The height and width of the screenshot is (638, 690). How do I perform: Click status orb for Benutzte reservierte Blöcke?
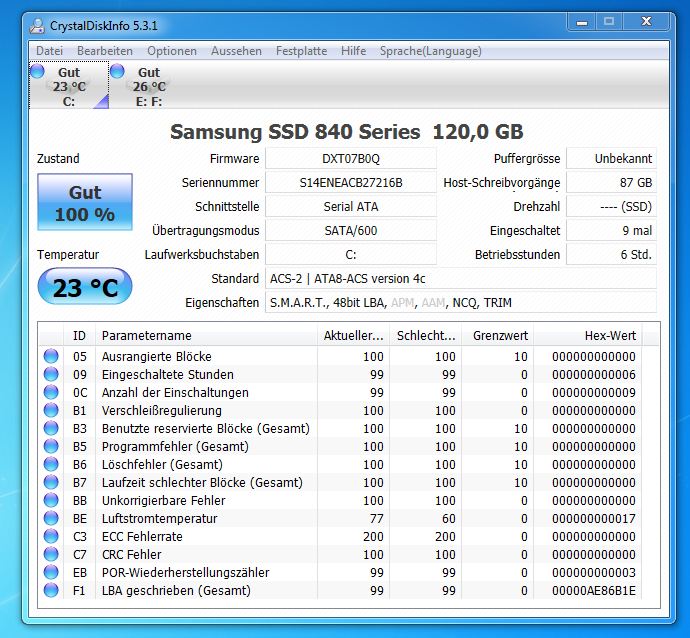pos(51,429)
